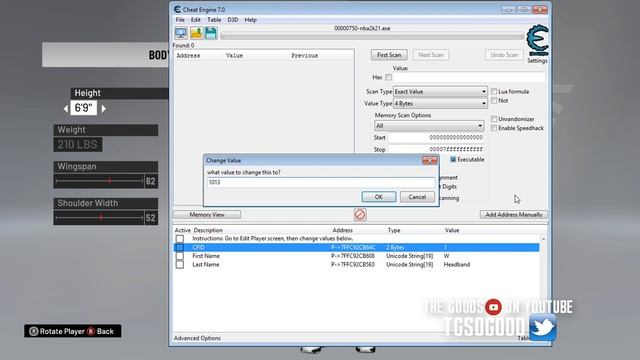640x360 pixels.
Task: Enable the Unrandomizer checkbox
Action: [x=494, y=119]
